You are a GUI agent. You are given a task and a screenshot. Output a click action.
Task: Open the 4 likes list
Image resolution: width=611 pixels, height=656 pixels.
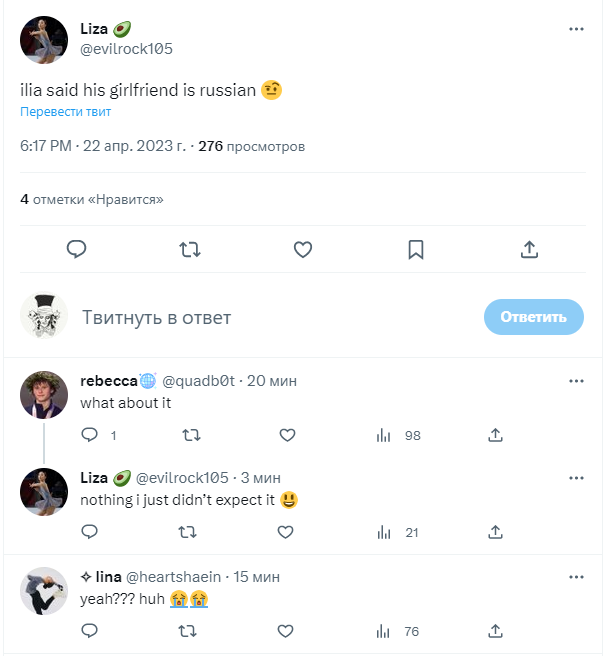point(92,199)
